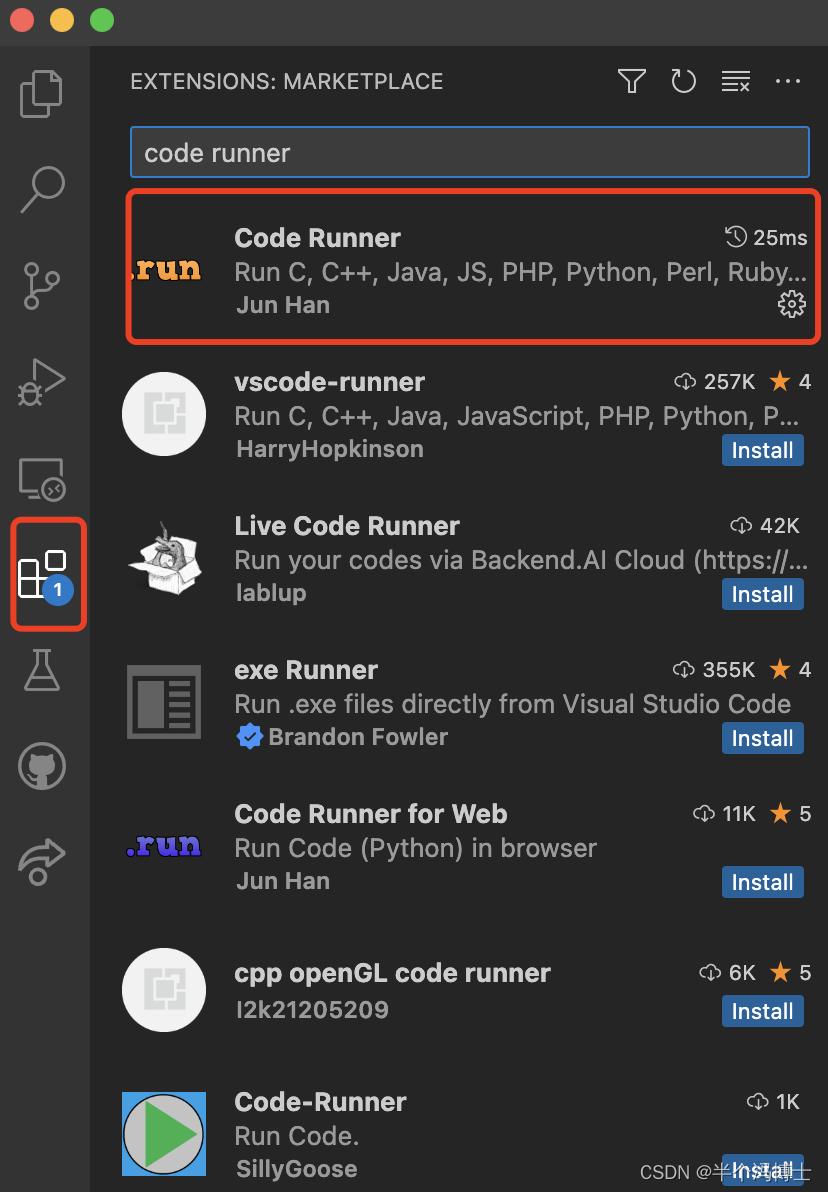The width and height of the screenshot is (828, 1192).
Task: Install the vscode-runner extension
Action: click(763, 450)
